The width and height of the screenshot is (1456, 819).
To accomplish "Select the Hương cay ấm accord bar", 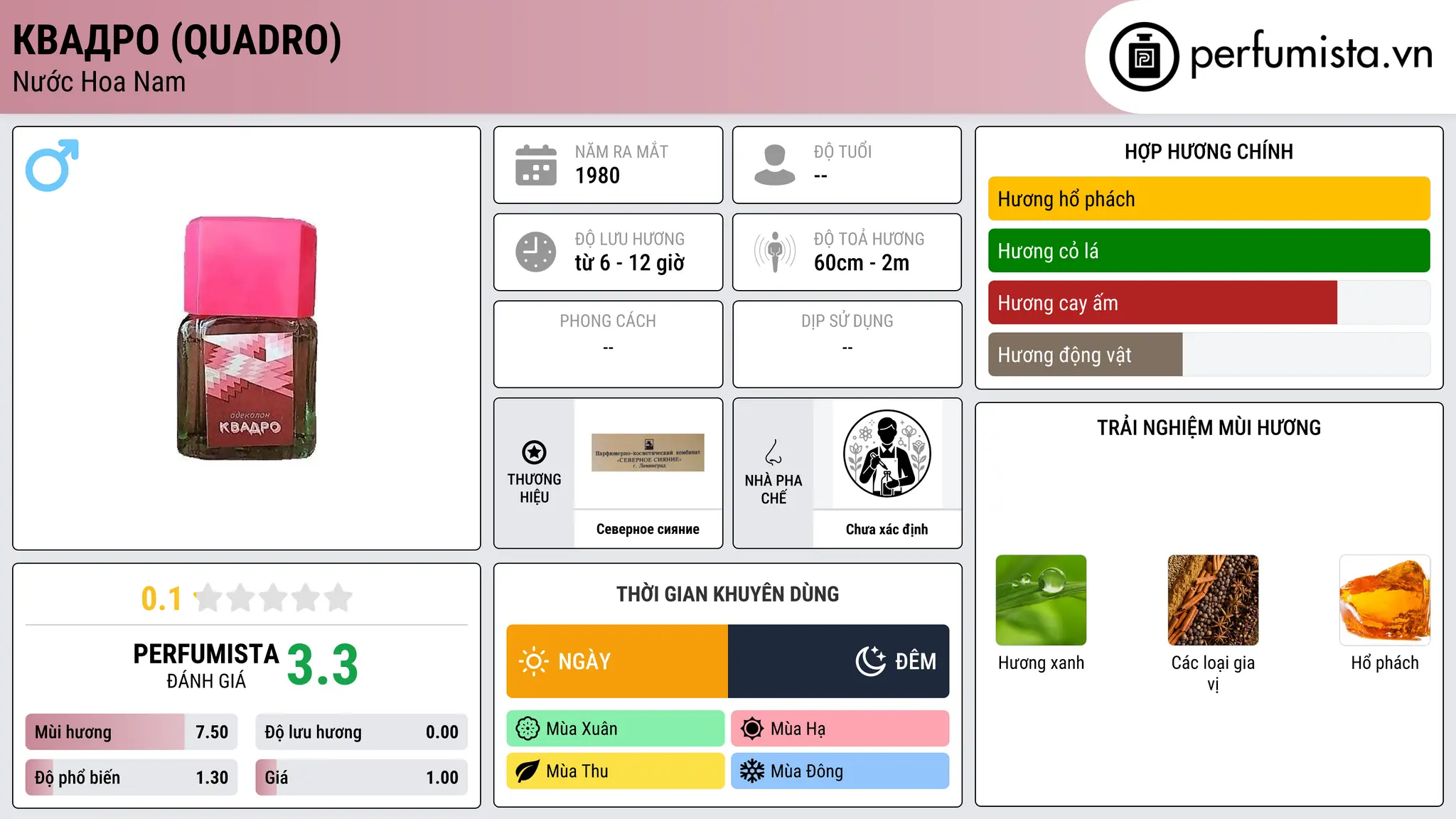I will [1209, 303].
